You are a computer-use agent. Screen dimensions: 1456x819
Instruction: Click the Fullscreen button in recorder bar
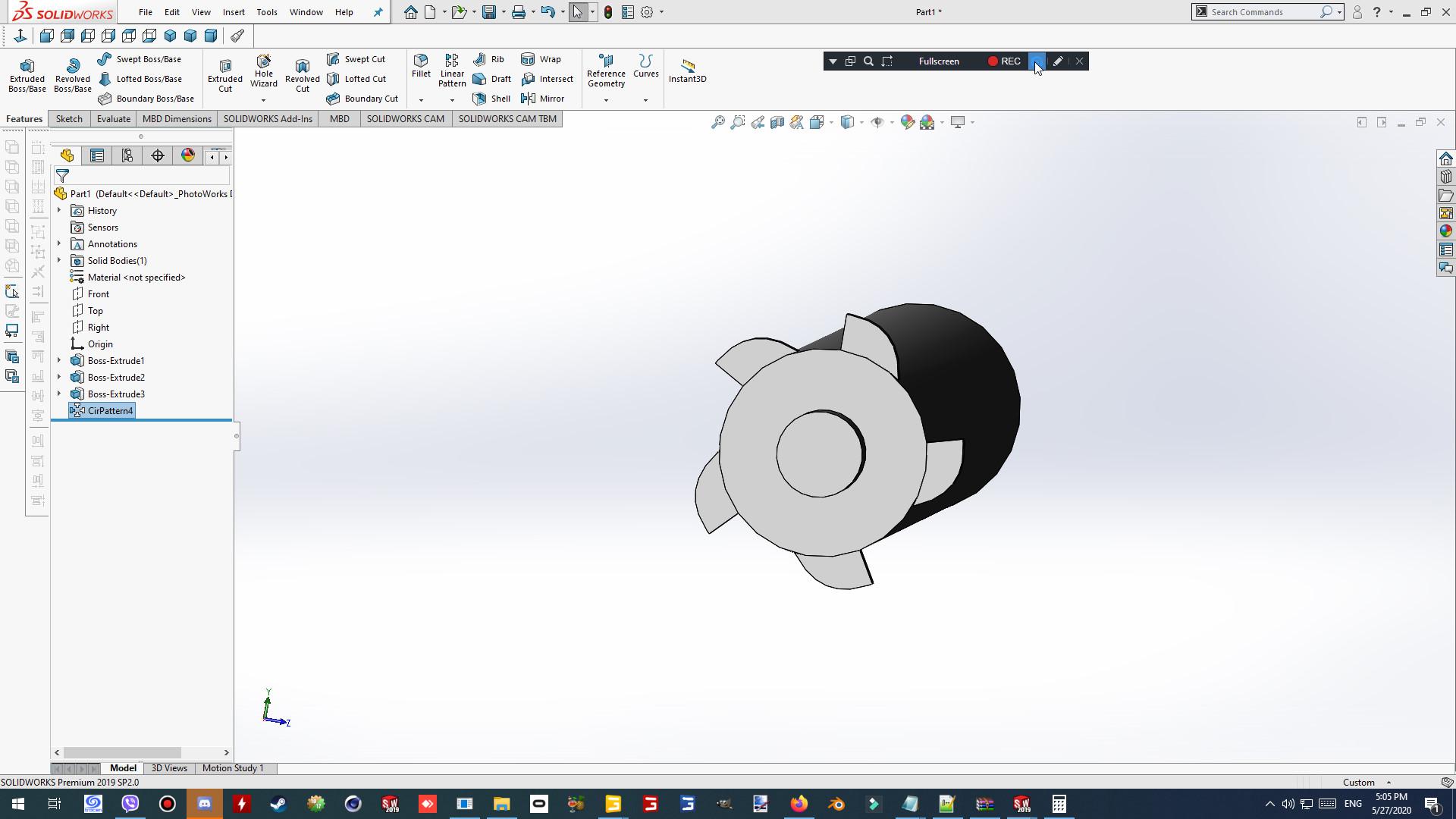tap(938, 61)
